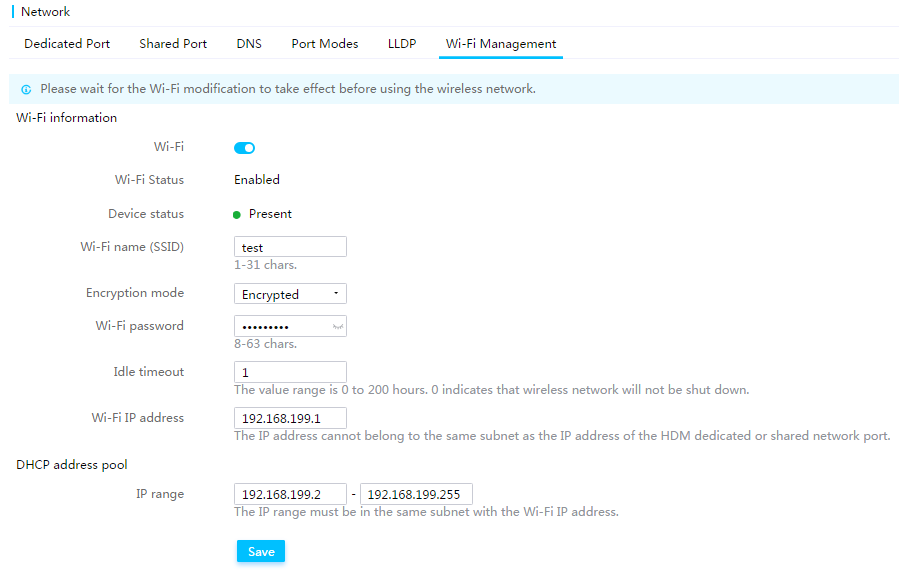Open the LLDP tab
Image resolution: width=899 pixels, height=574 pixels.
[402, 44]
